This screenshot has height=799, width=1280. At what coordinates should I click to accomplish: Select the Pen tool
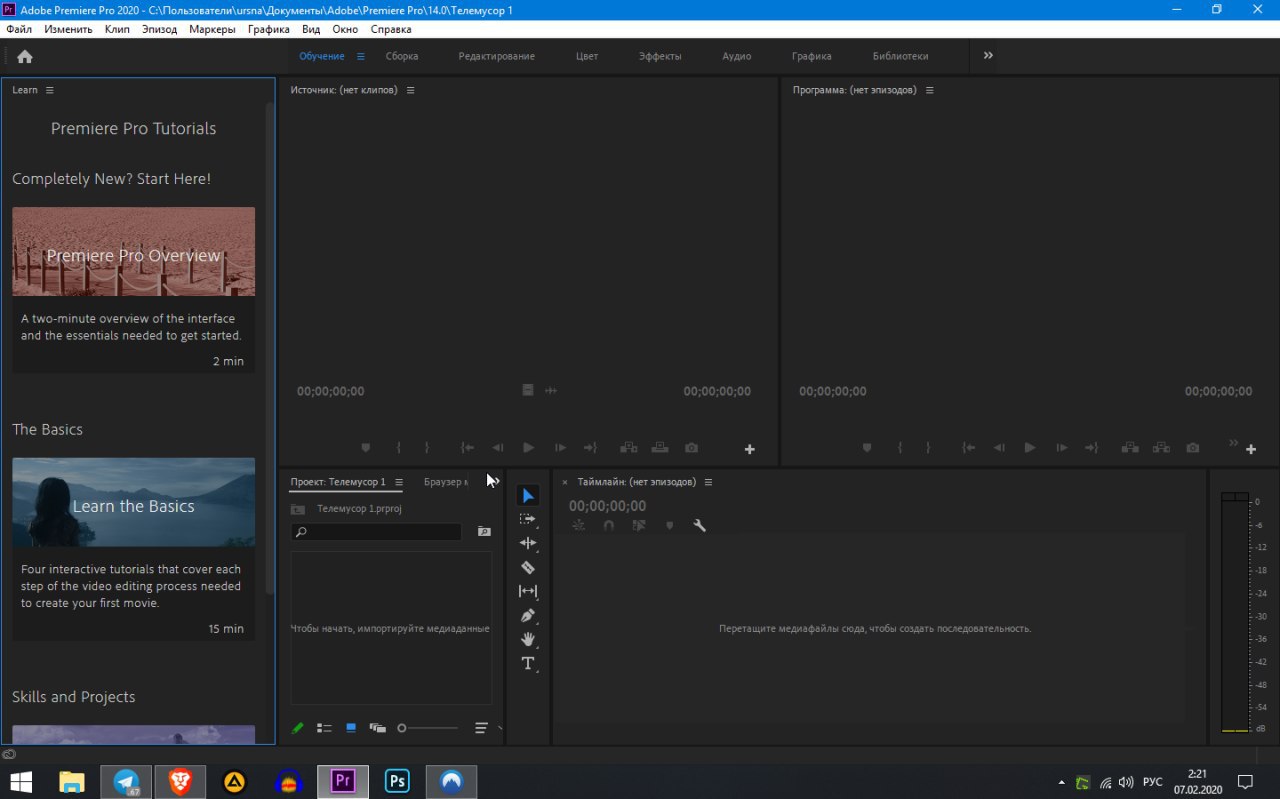coord(528,615)
